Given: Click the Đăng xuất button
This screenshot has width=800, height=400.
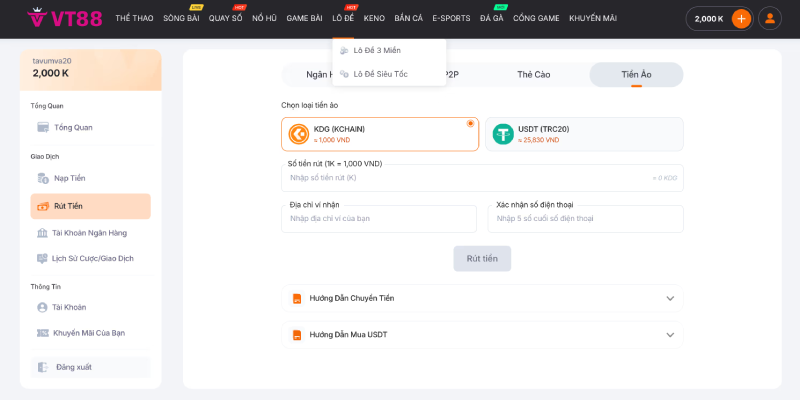Looking at the screenshot, I should [90, 367].
